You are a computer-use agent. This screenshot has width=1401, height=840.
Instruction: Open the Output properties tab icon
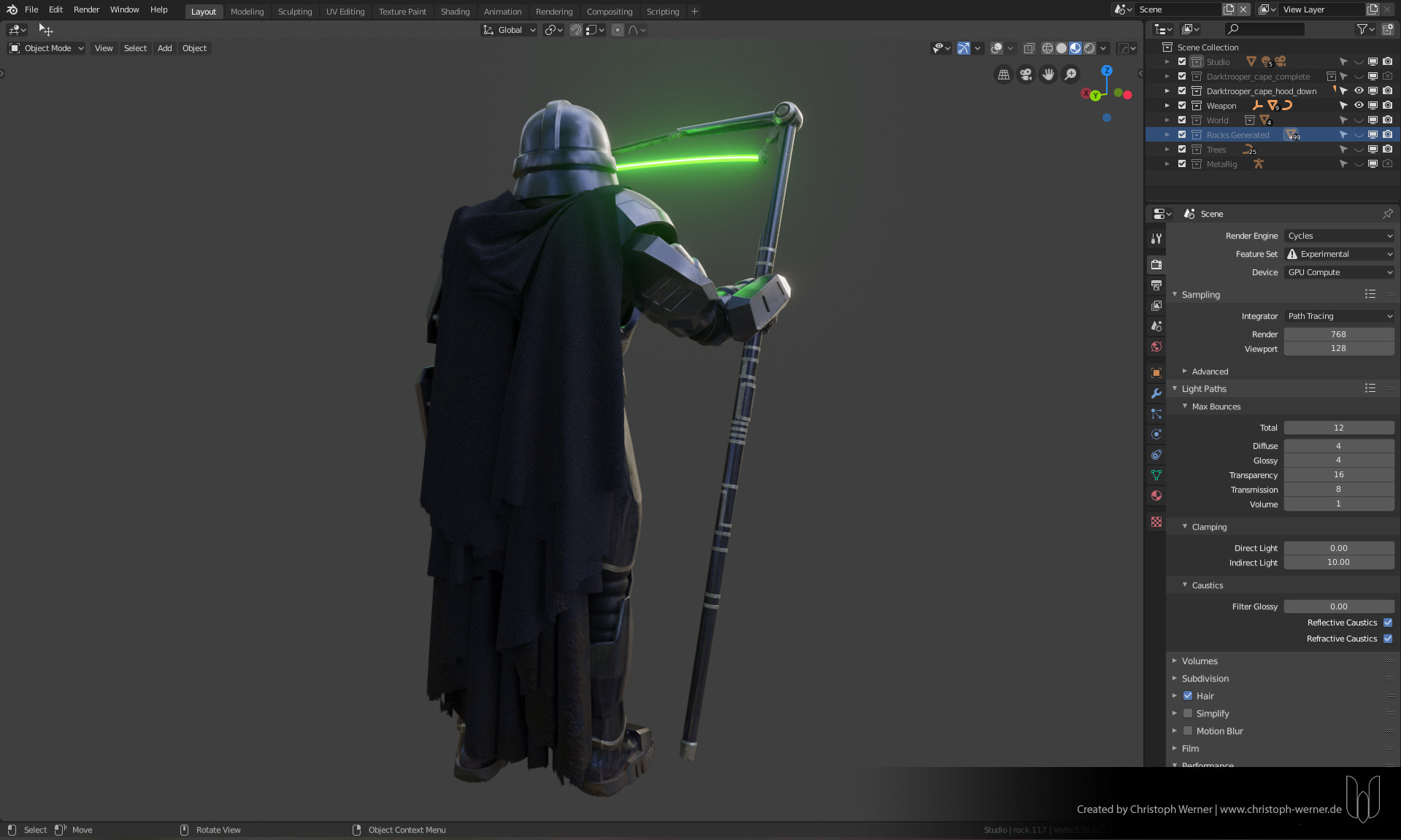point(1156,285)
